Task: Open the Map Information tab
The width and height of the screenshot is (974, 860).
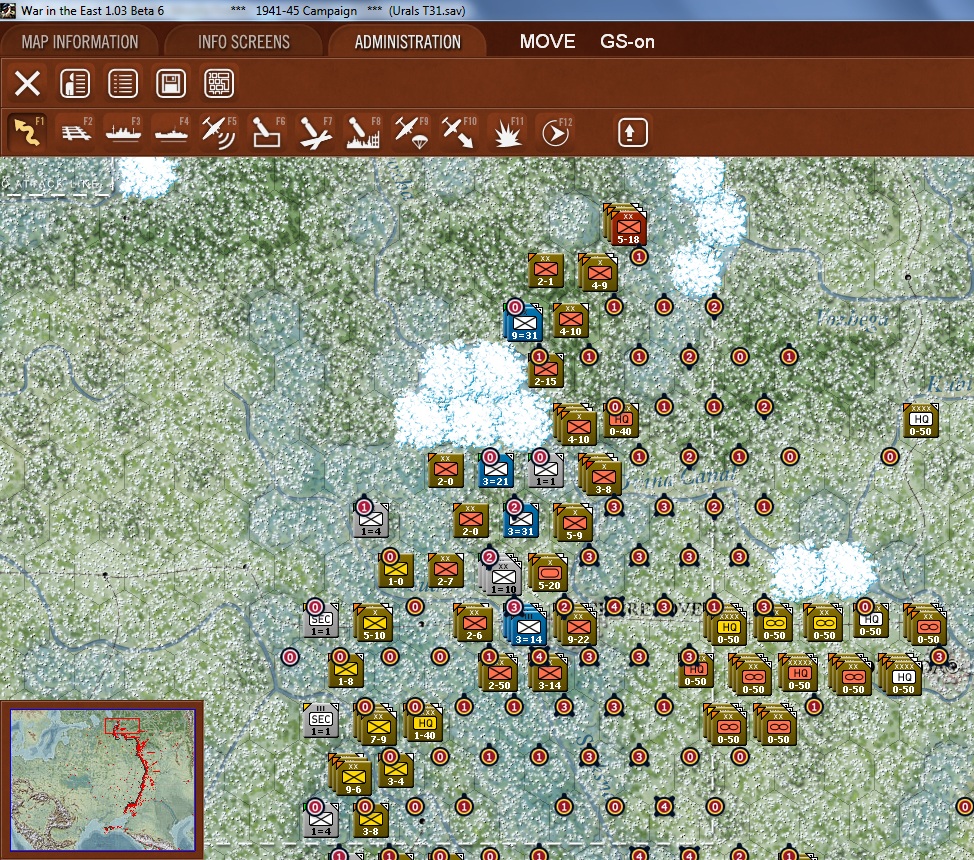Action: 80,42
